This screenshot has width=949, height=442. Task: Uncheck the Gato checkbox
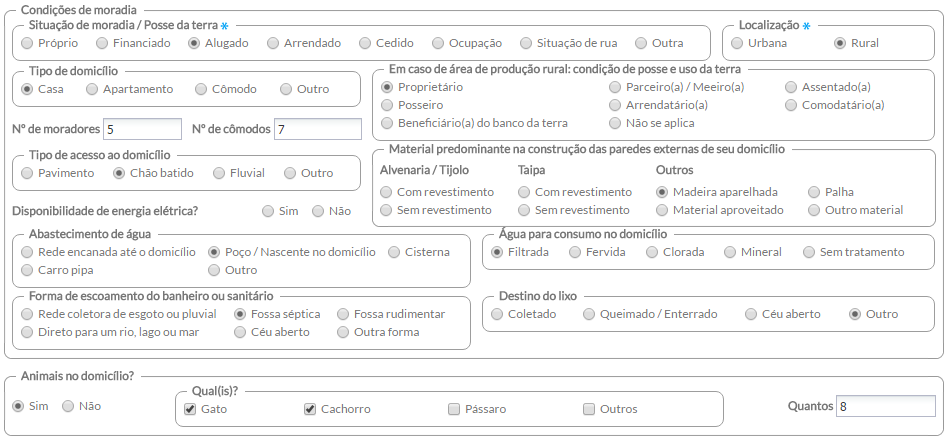click(190, 410)
